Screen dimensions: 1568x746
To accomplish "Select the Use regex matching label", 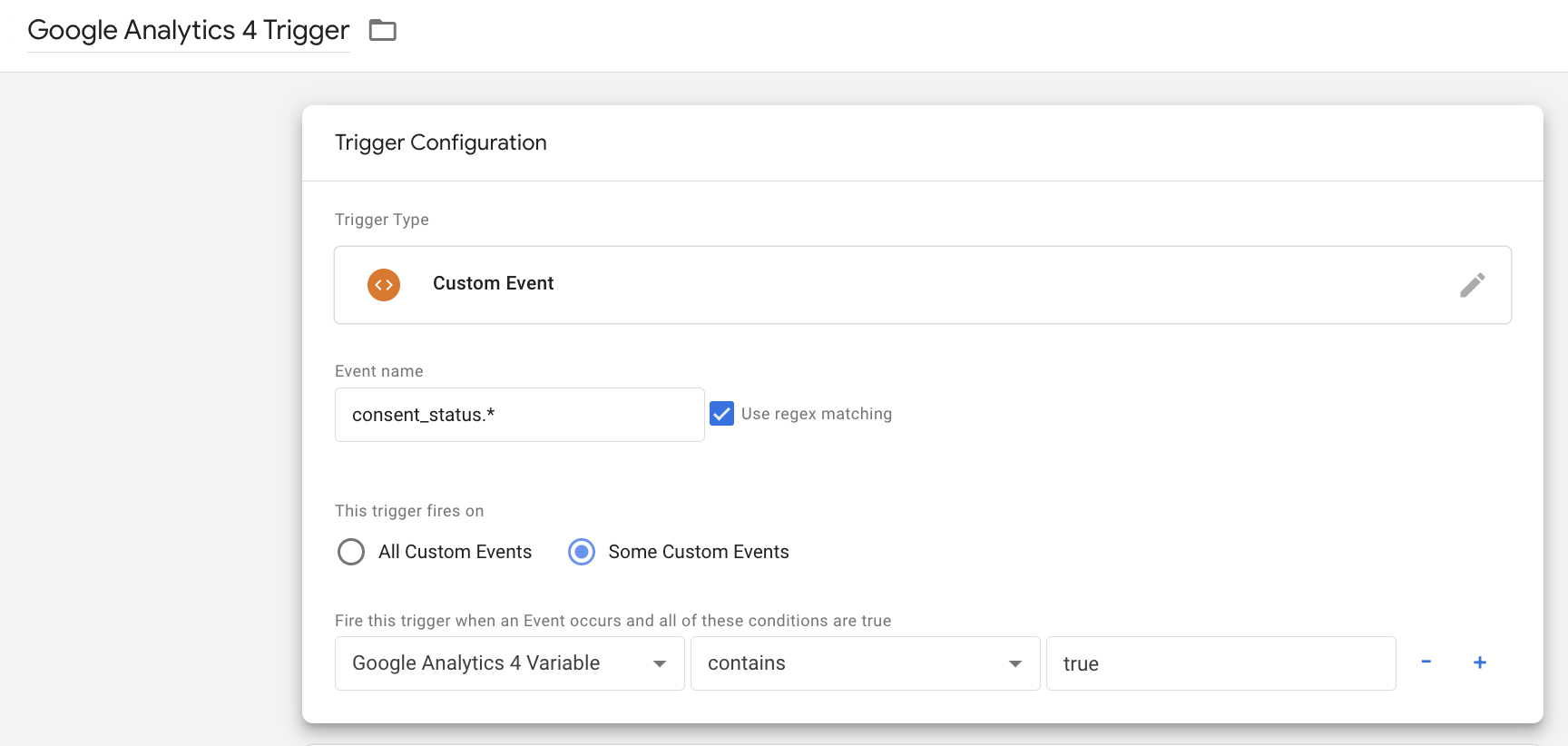I will pyautogui.click(x=817, y=414).
